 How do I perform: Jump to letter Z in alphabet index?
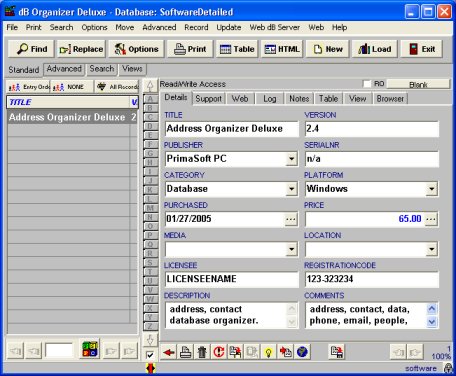click(150, 326)
